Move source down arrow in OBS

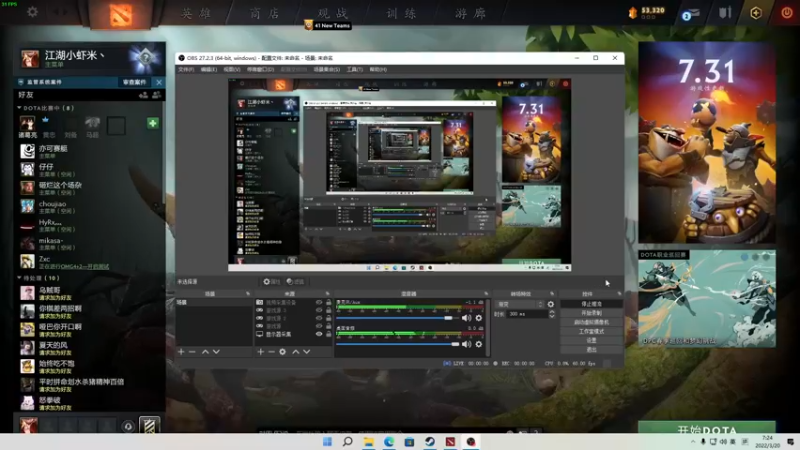point(307,352)
